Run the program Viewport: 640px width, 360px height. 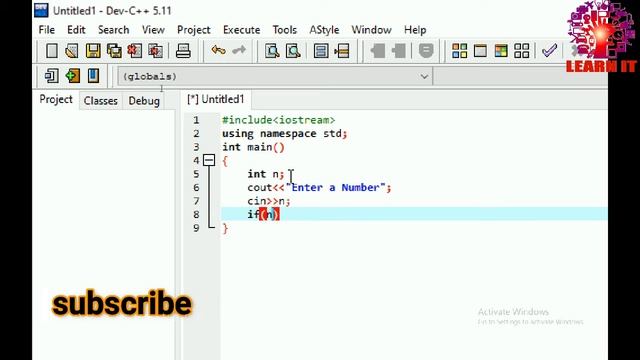480,51
